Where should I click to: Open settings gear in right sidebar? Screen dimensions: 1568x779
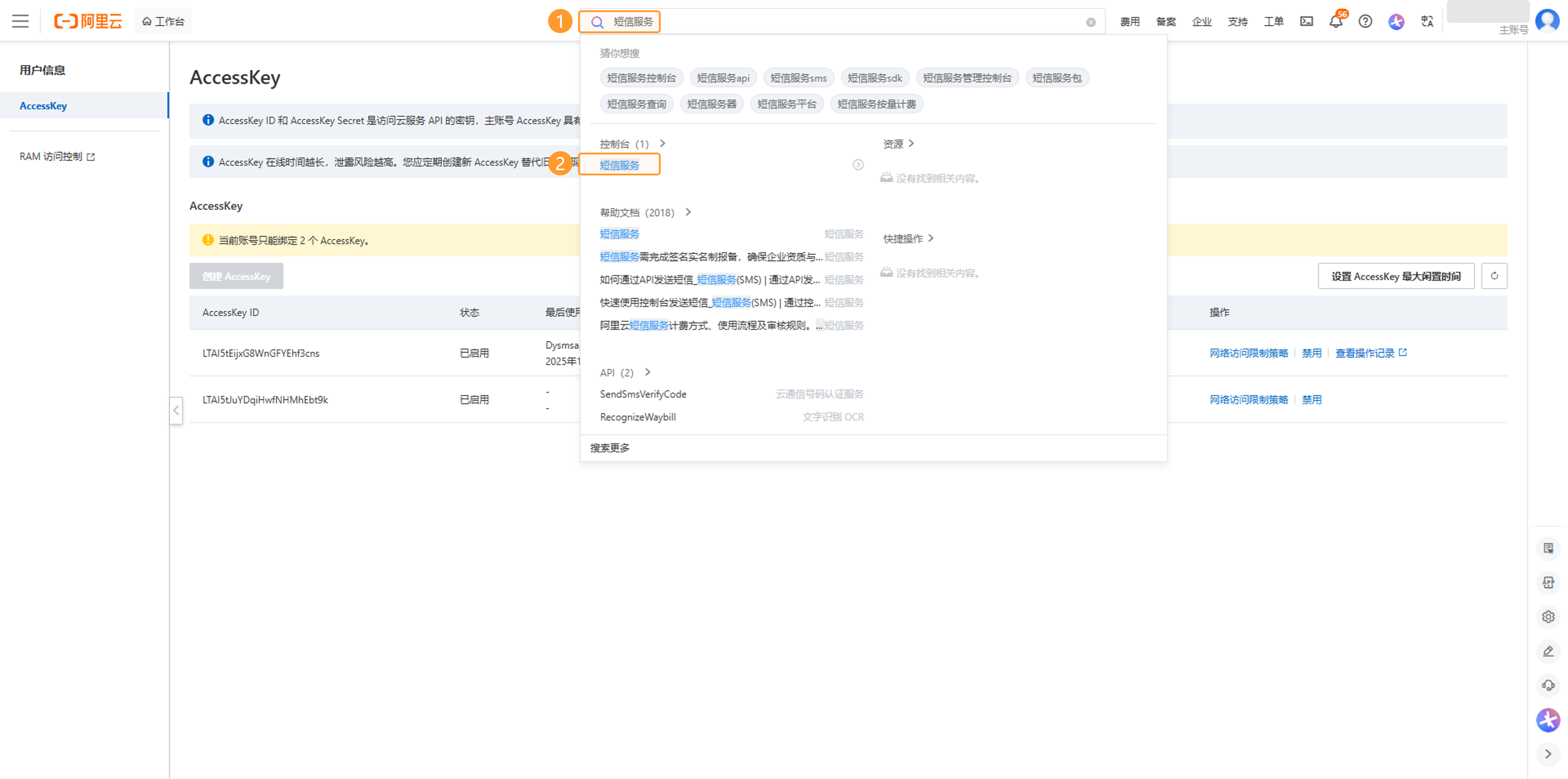coord(1548,616)
